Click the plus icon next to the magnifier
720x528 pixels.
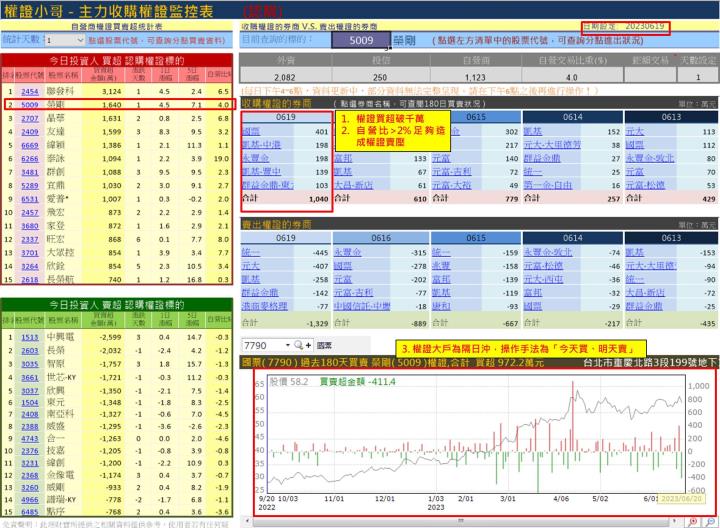pyautogui.click(x=308, y=345)
